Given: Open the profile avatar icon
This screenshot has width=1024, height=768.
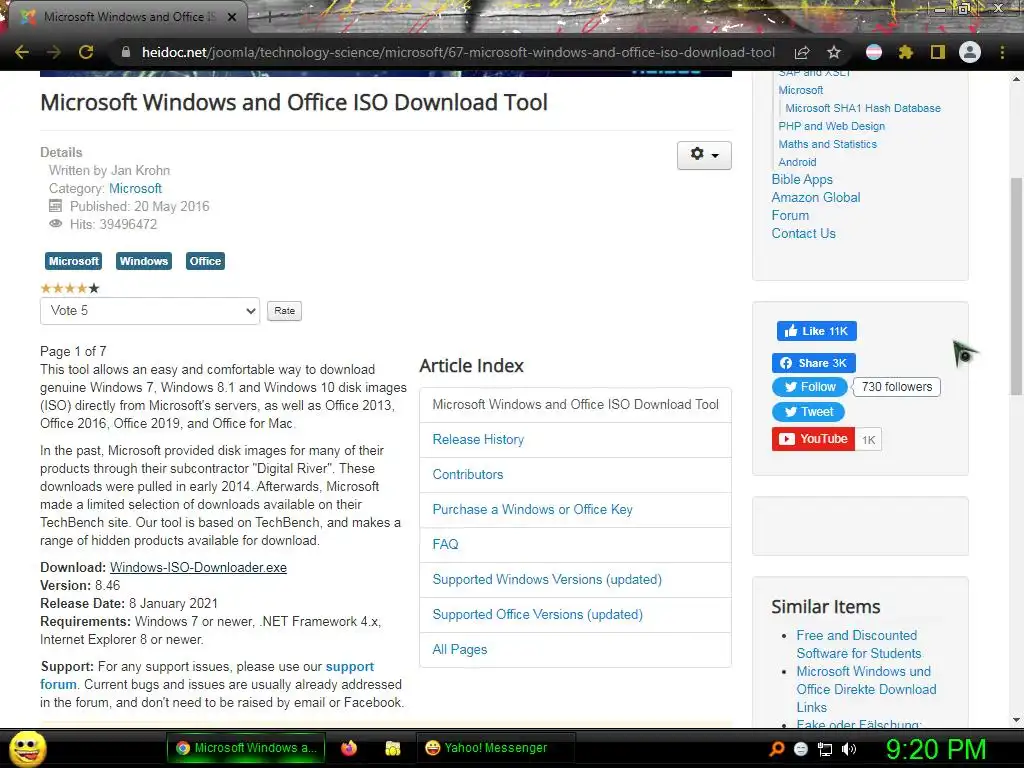Looking at the screenshot, I should coord(970,52).
